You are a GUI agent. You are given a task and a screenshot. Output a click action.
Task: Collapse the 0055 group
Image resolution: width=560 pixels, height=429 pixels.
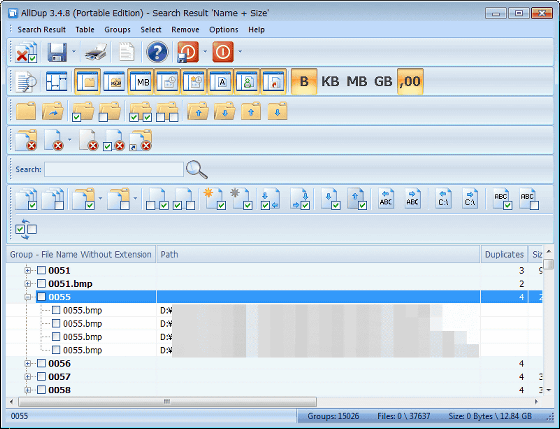28,297
